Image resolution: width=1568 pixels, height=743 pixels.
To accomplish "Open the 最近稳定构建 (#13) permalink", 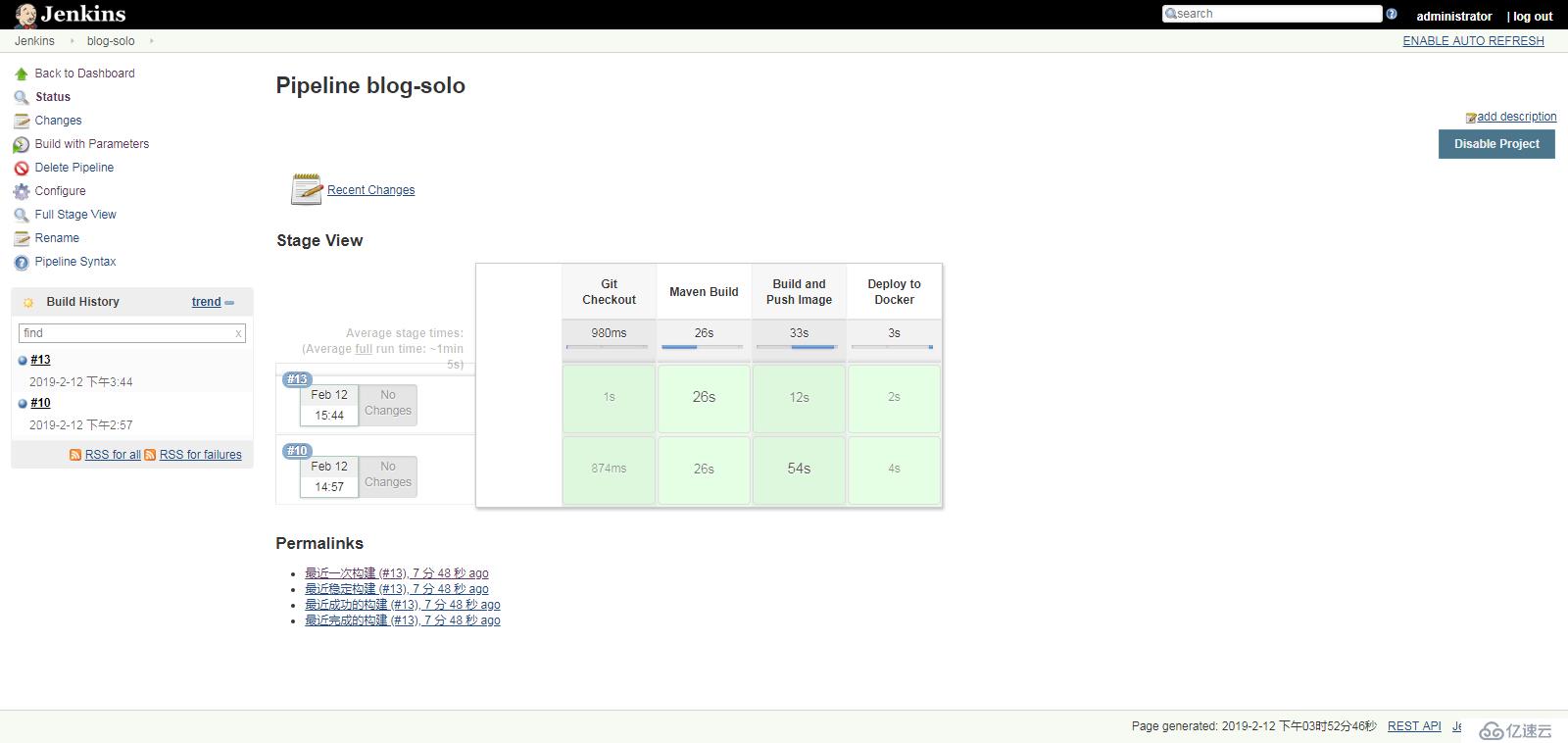I will coord(396,589).
